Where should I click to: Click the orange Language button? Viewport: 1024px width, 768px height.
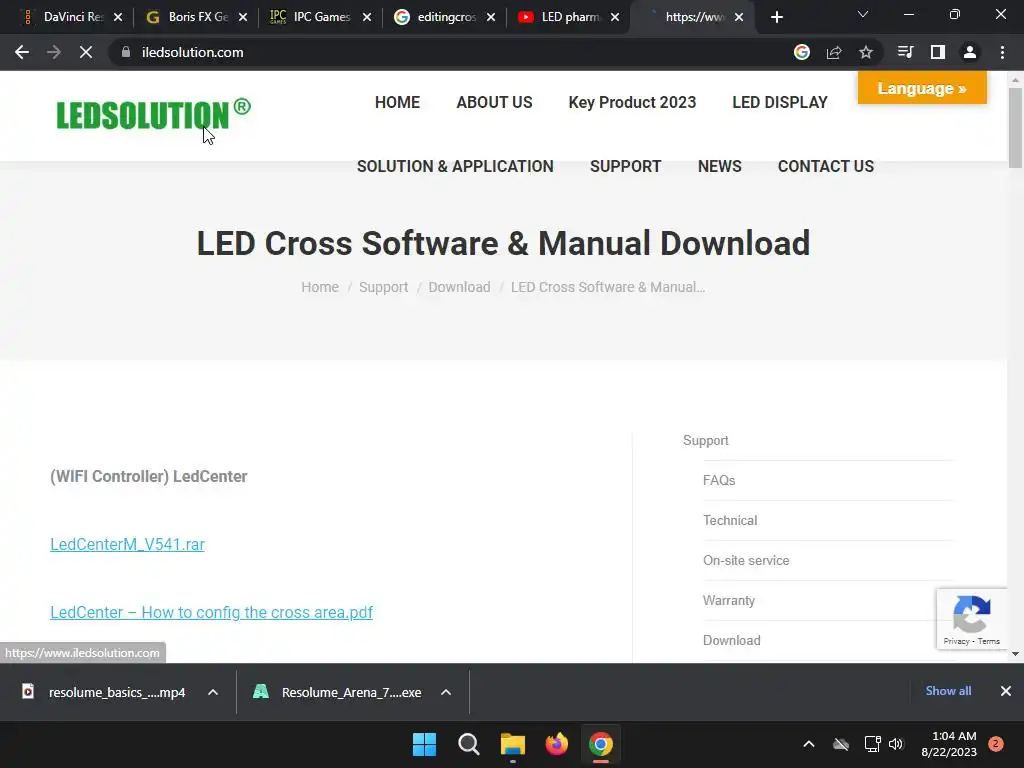pyautogui.click(x=922, y=88)
